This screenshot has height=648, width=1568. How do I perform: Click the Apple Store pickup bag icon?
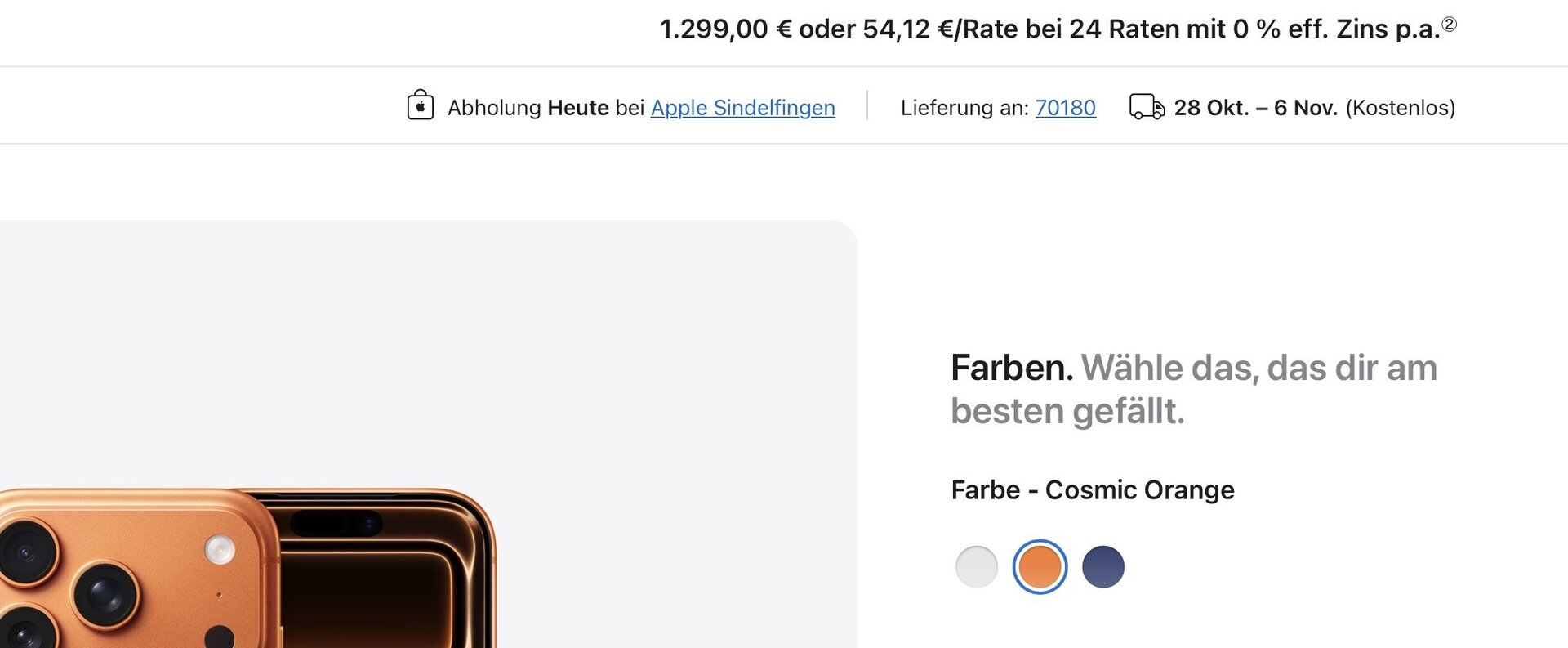click(x=420, y=105)
